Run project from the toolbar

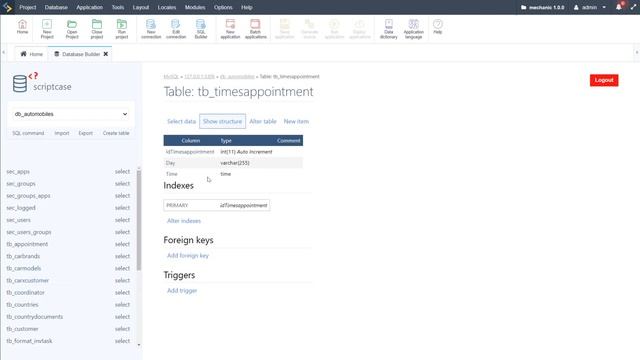click(x=122, y=29)
